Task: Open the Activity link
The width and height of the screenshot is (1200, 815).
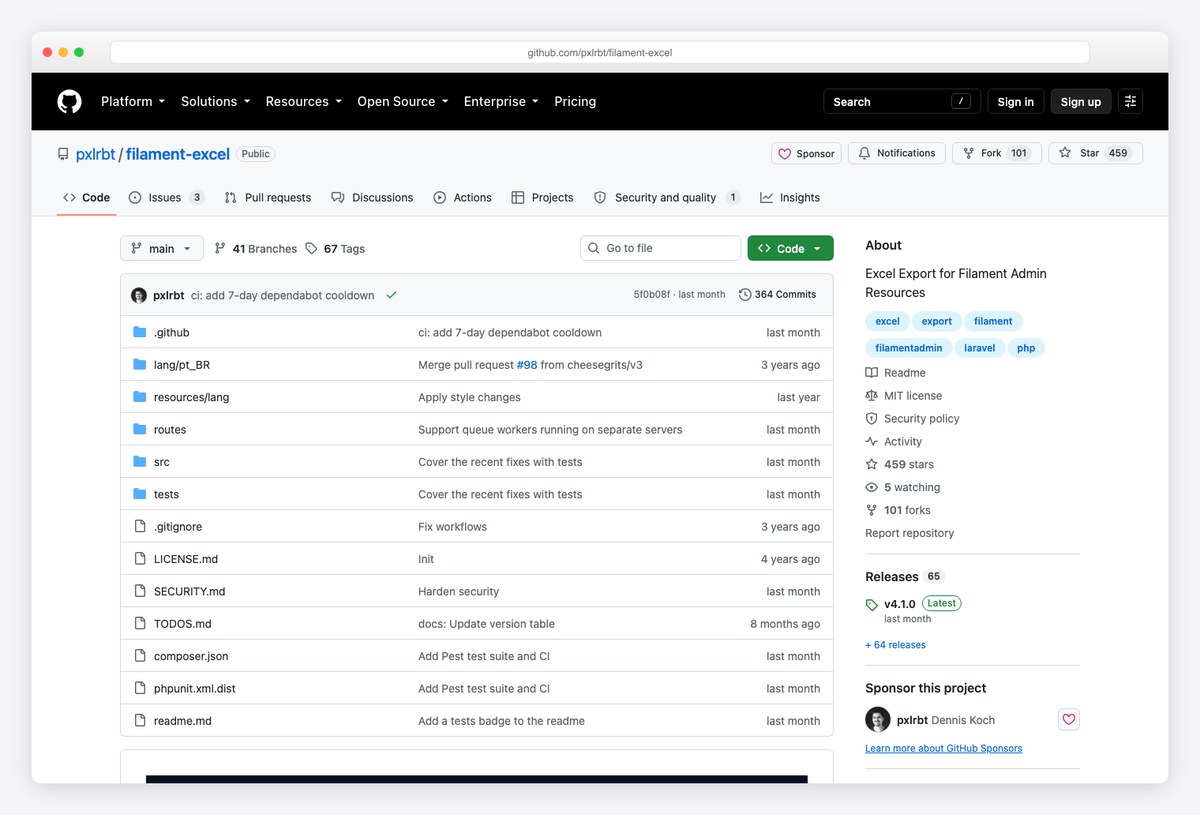Action: pyautogui.click(x=894, y=441)
